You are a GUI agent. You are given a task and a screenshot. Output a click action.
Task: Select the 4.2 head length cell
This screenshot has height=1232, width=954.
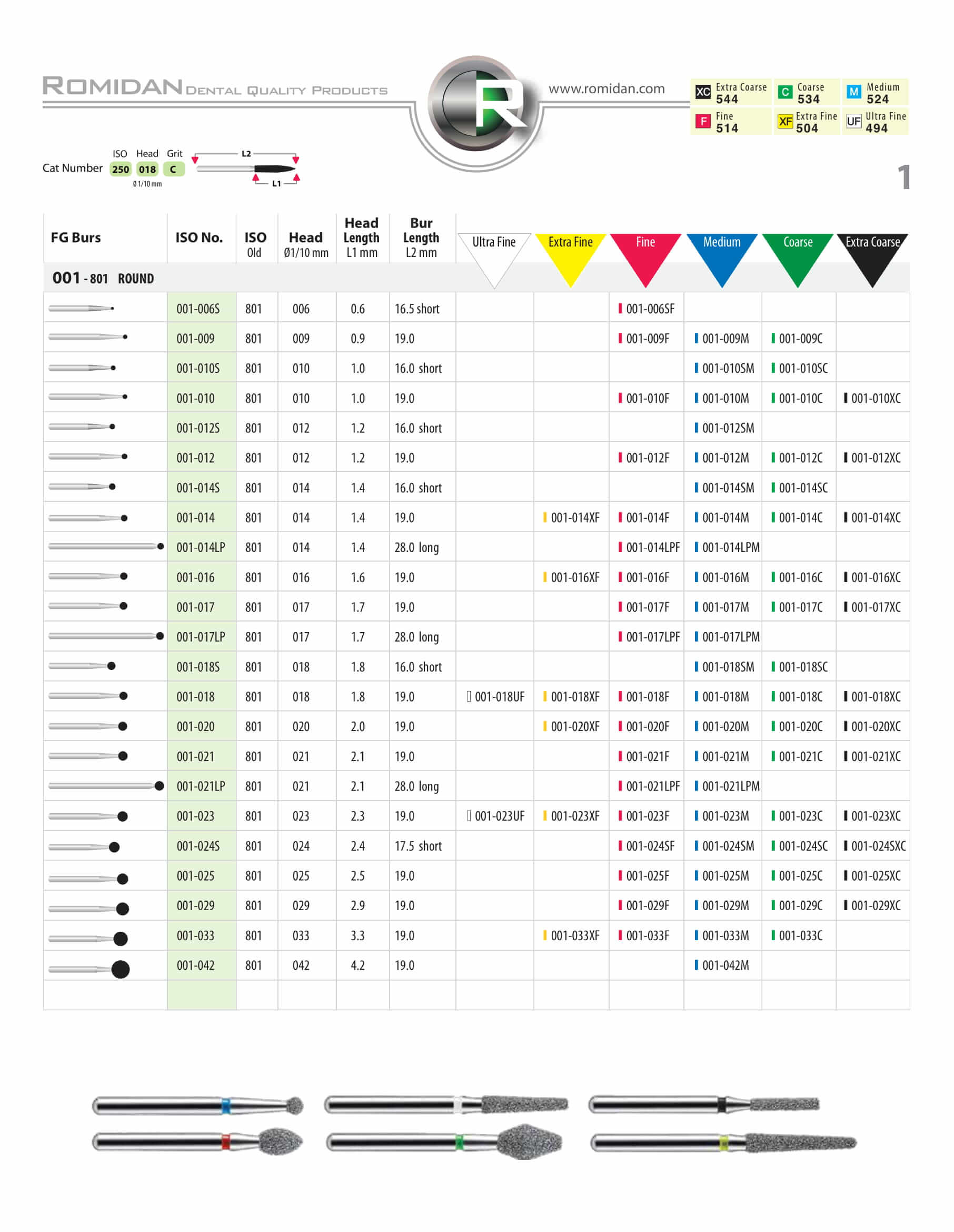[x=357, y=965]
